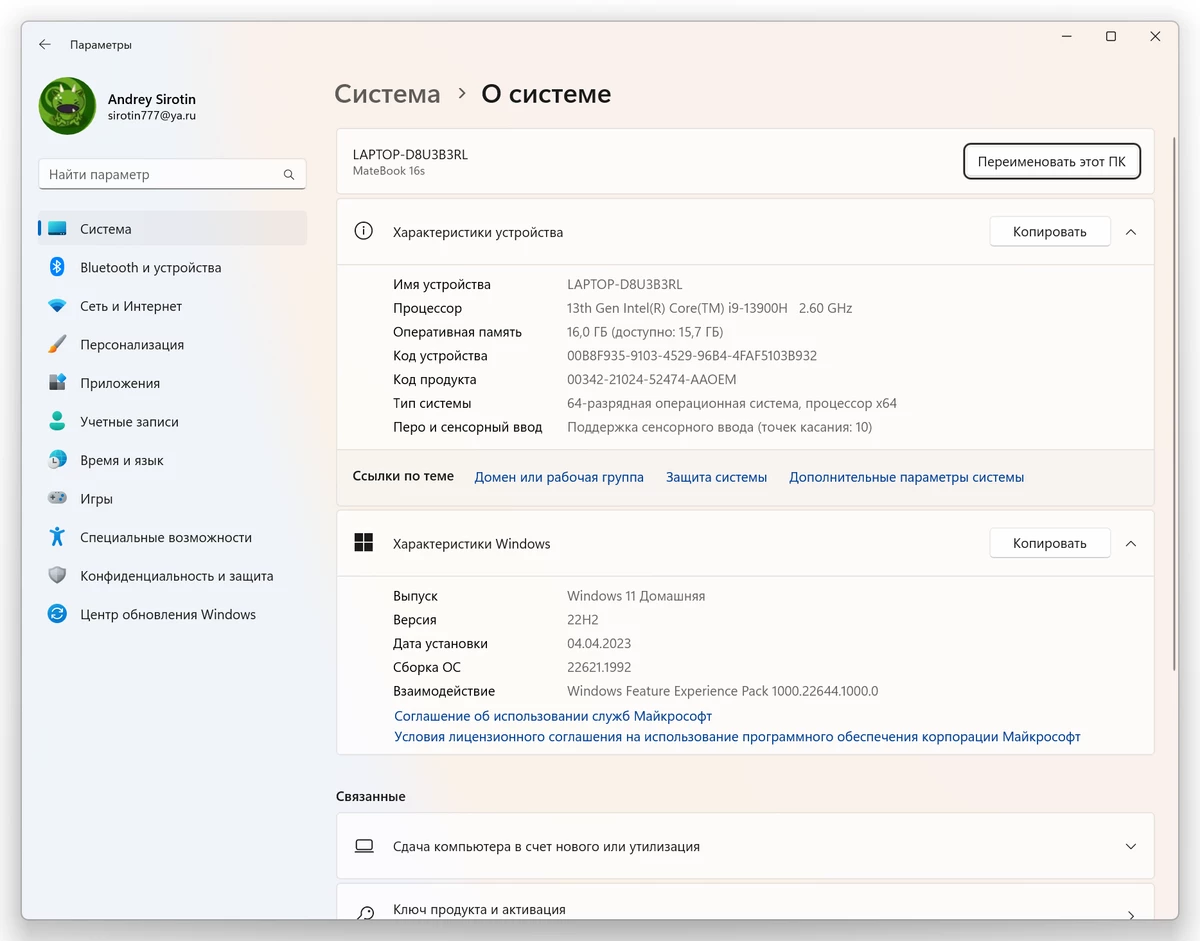Collapse the Характеристики Windows section chevron

click(1131, 544)
